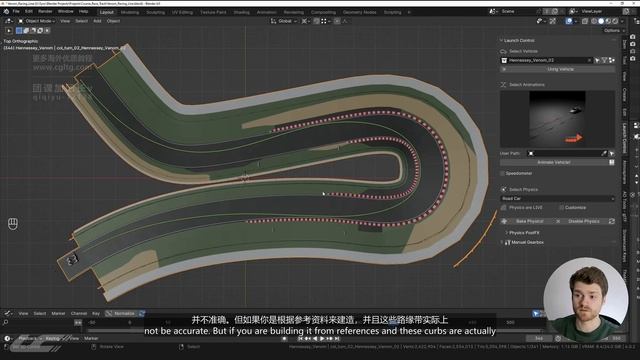Toggle proportional editing icon

(337, 21)
